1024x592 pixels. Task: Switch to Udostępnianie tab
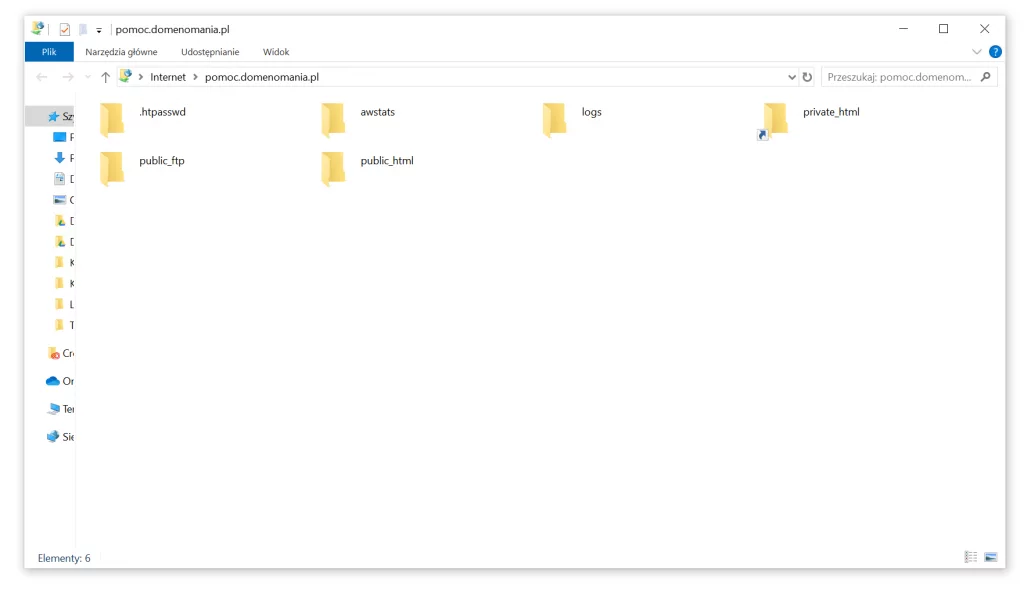(210, 52)
